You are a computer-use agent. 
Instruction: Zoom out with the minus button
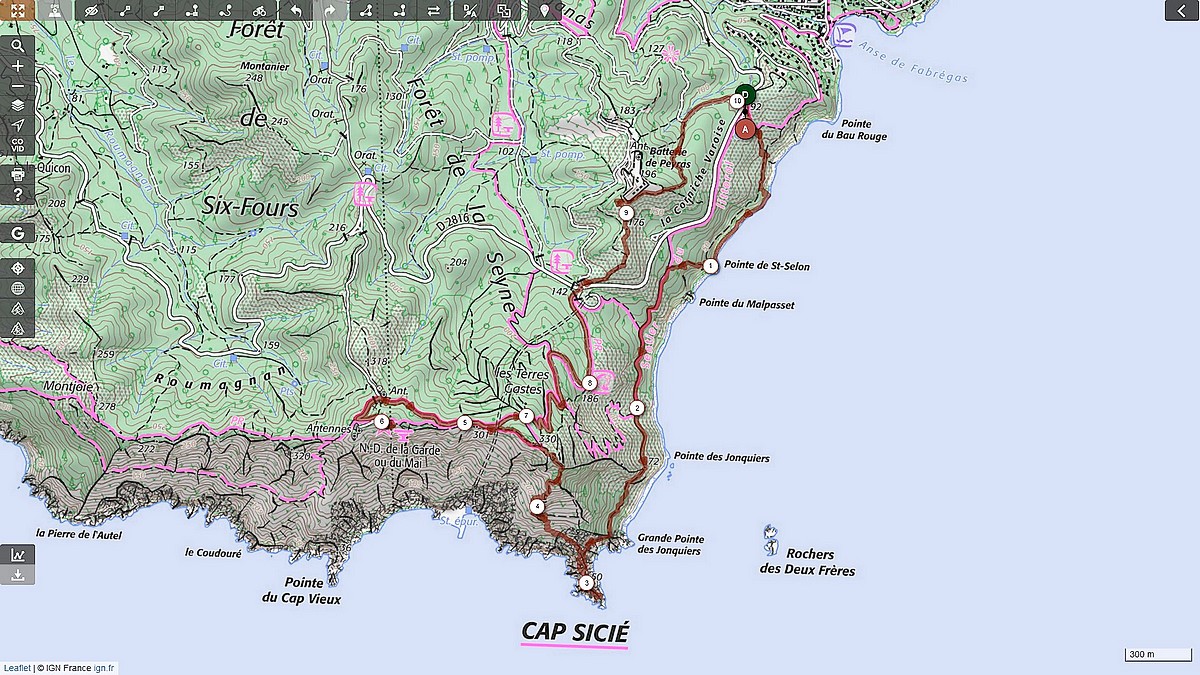(x=17, y=85)
